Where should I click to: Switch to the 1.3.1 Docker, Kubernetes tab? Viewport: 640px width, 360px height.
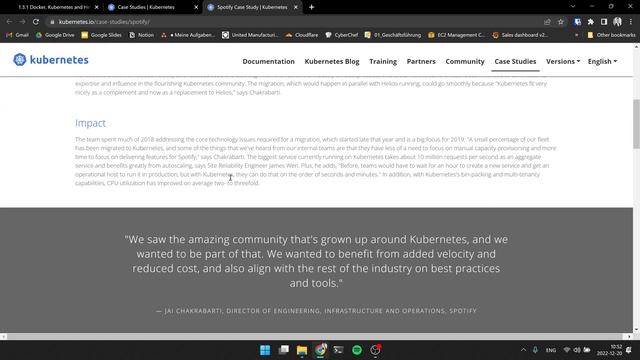(x=53, y=7)
